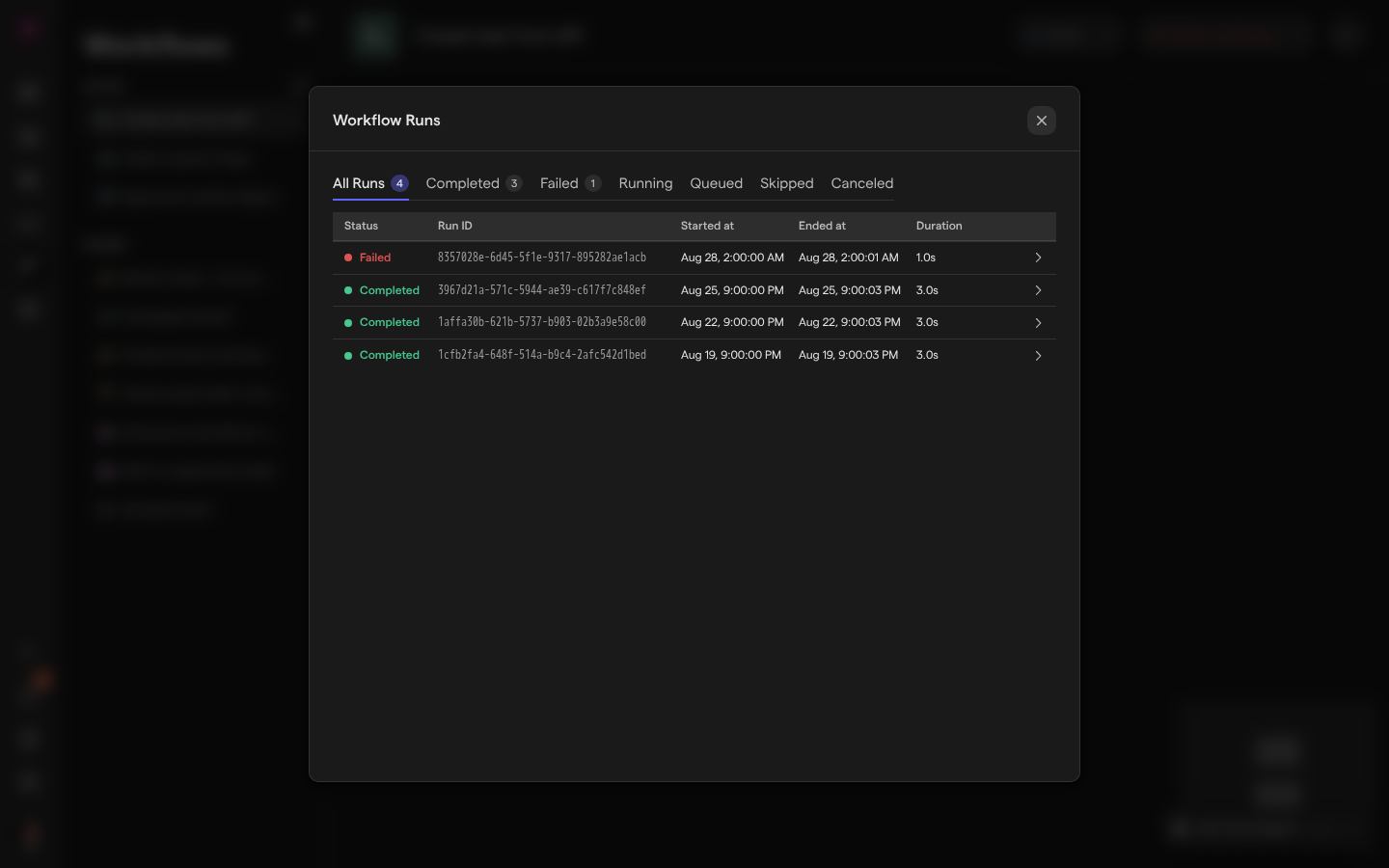Click the Ended at column header
Viewport: 1389px width, 868px height.
(x=822, y=226)
